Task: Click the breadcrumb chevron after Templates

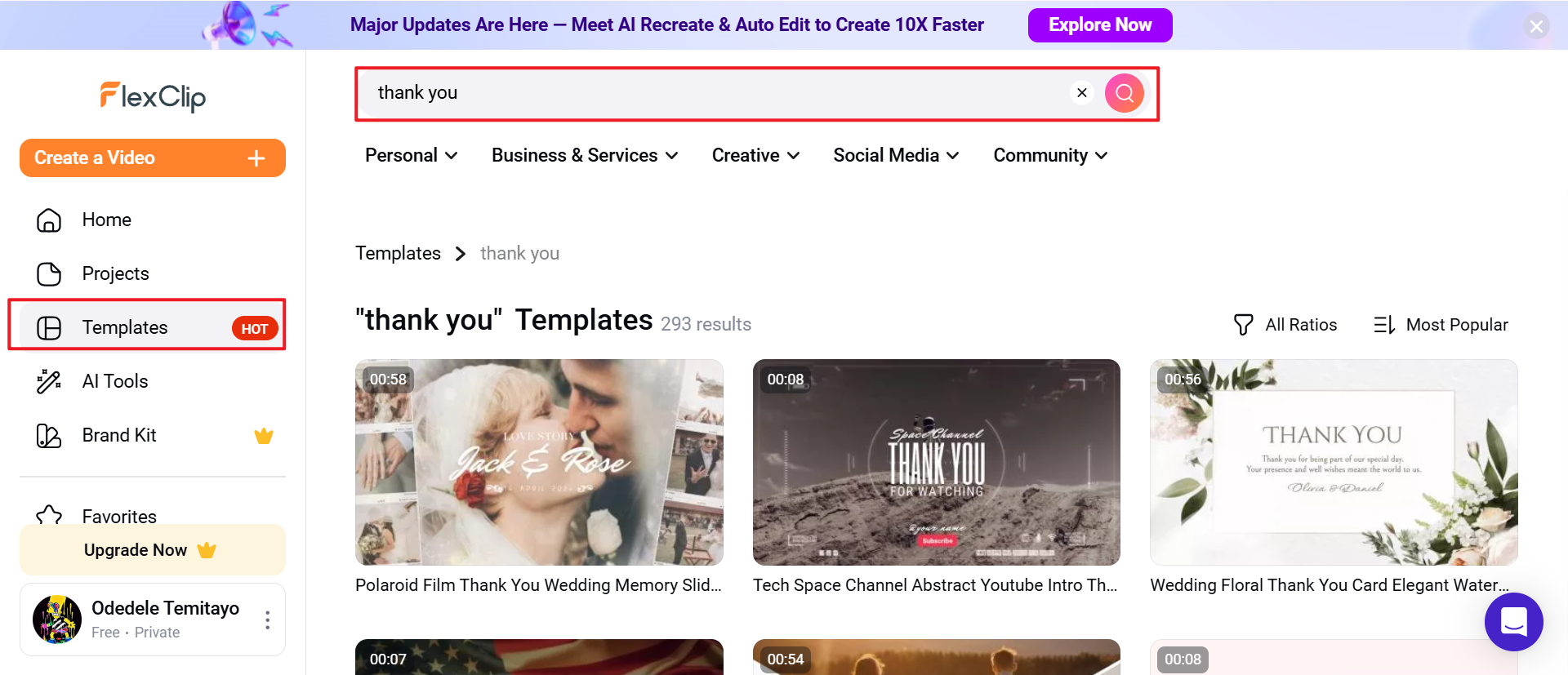Action: (x=461, y=254)
